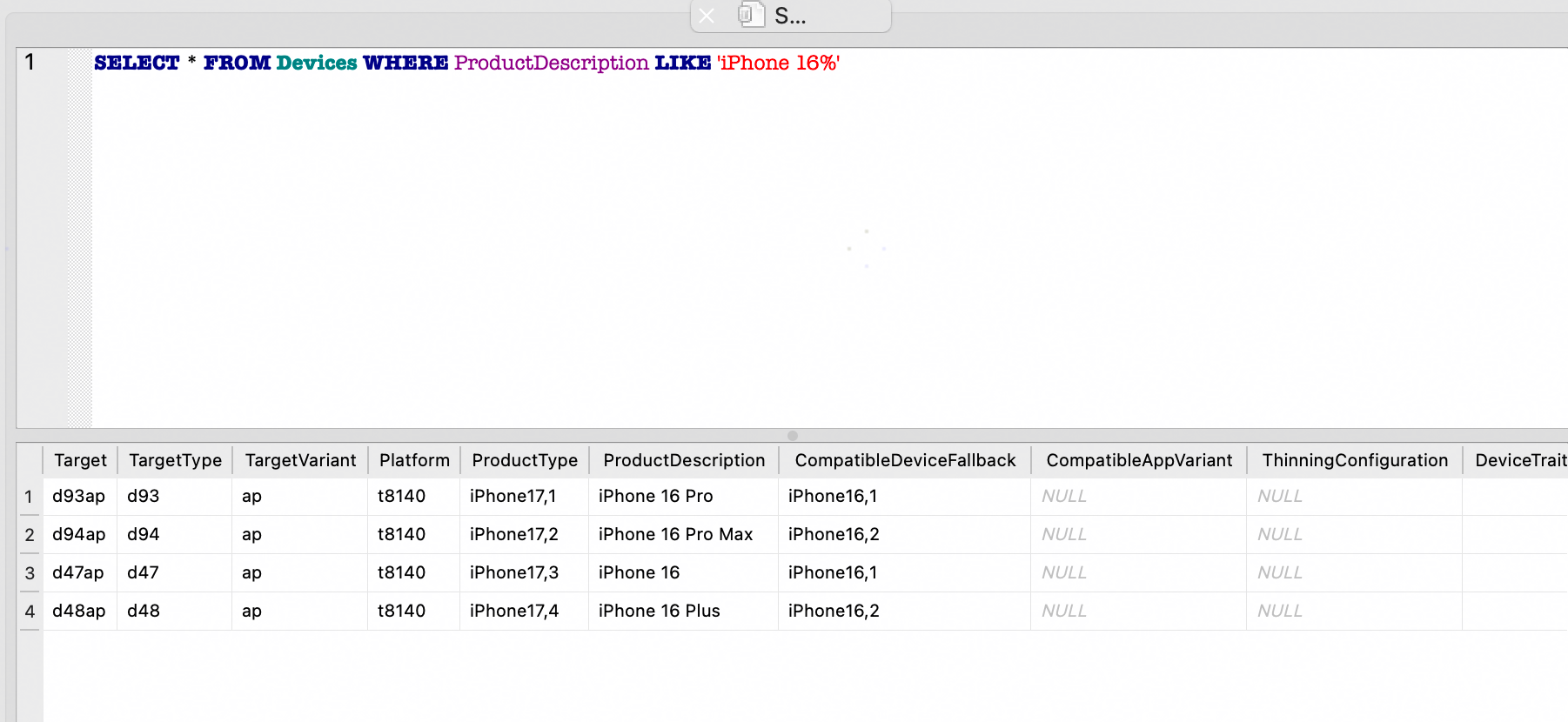Sort by ProductDescription column header

click(x=684, y=460)
